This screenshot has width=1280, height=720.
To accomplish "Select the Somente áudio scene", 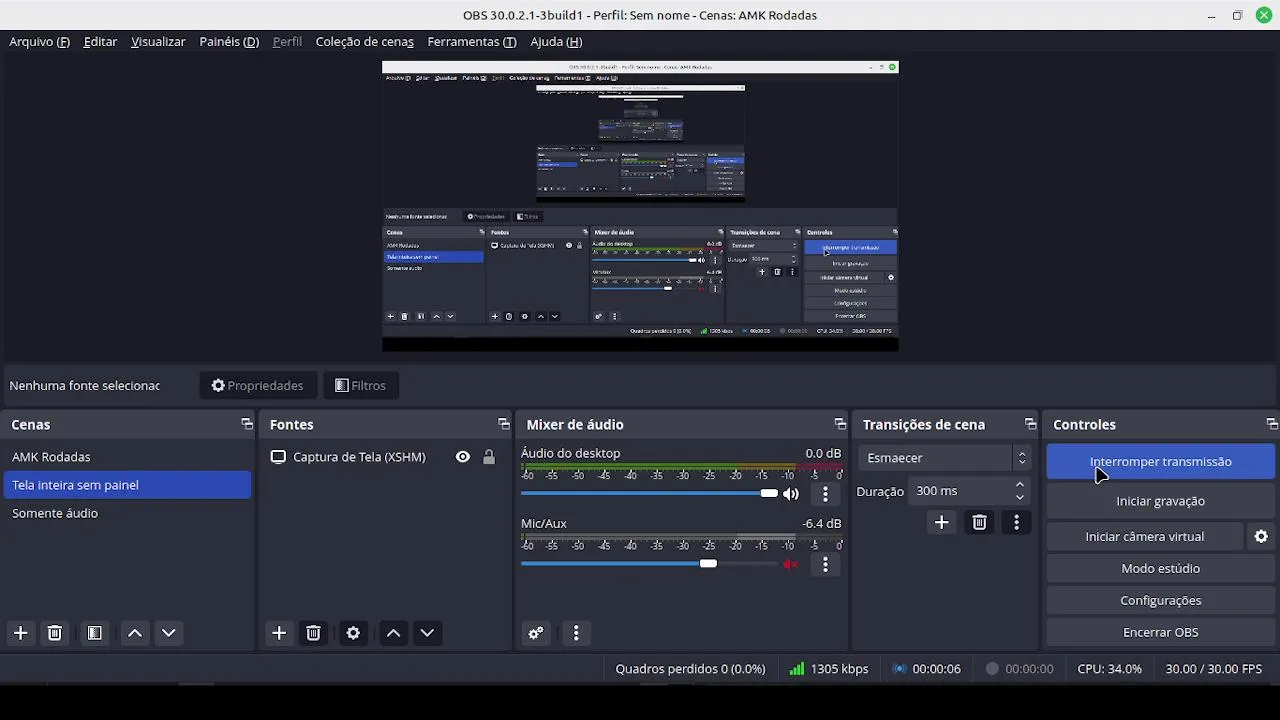I will (127, 513).
